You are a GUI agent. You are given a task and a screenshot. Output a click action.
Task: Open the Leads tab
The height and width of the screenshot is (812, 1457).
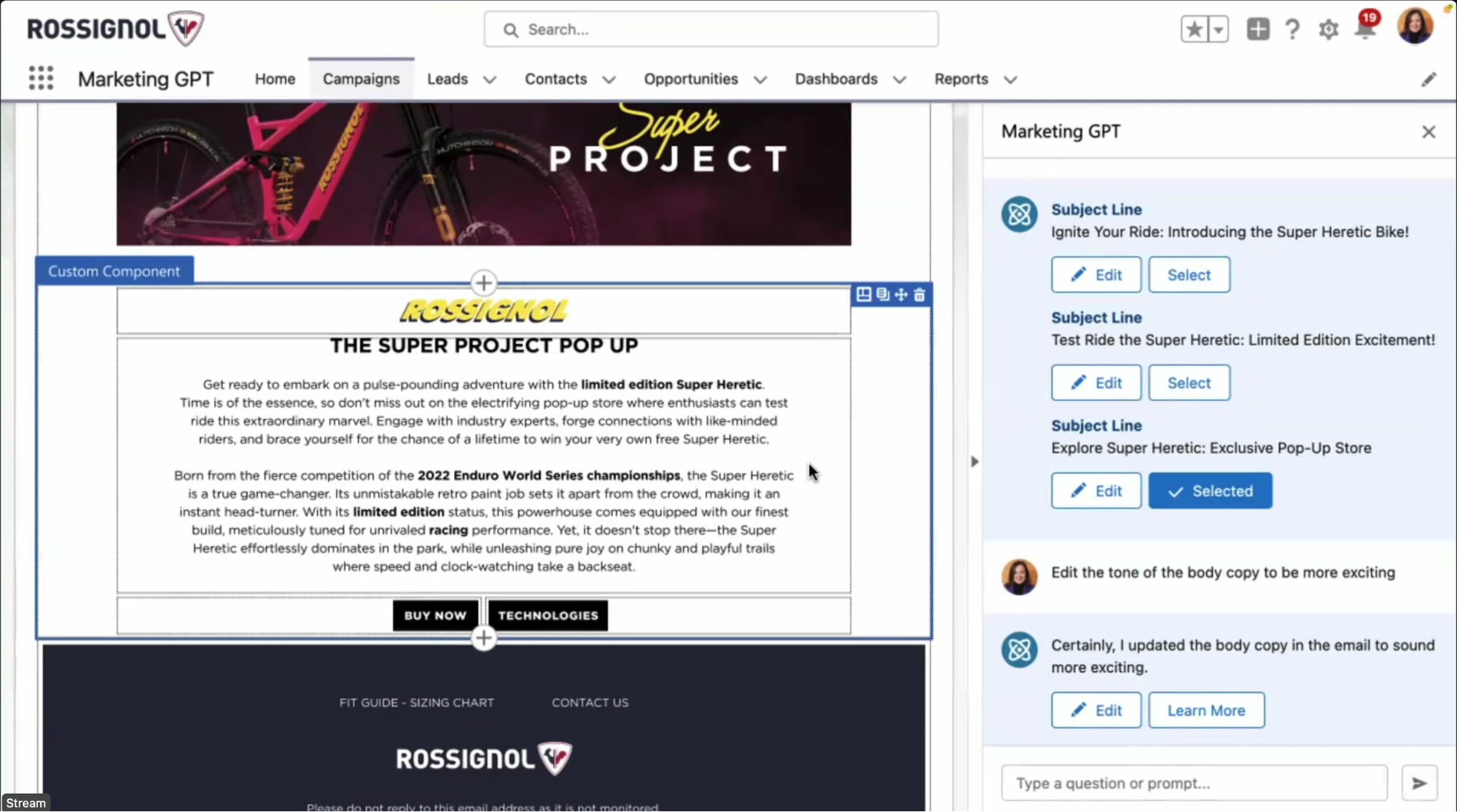[x=447, y=79]
